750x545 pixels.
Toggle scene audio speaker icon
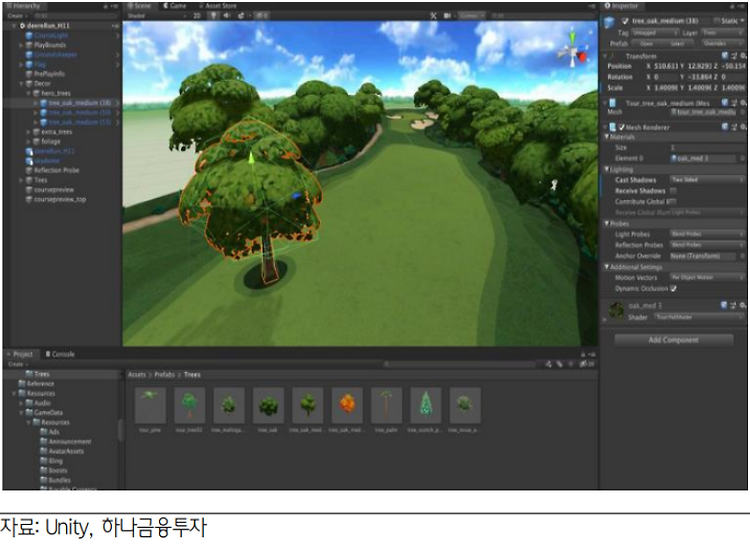pos(227,16)
